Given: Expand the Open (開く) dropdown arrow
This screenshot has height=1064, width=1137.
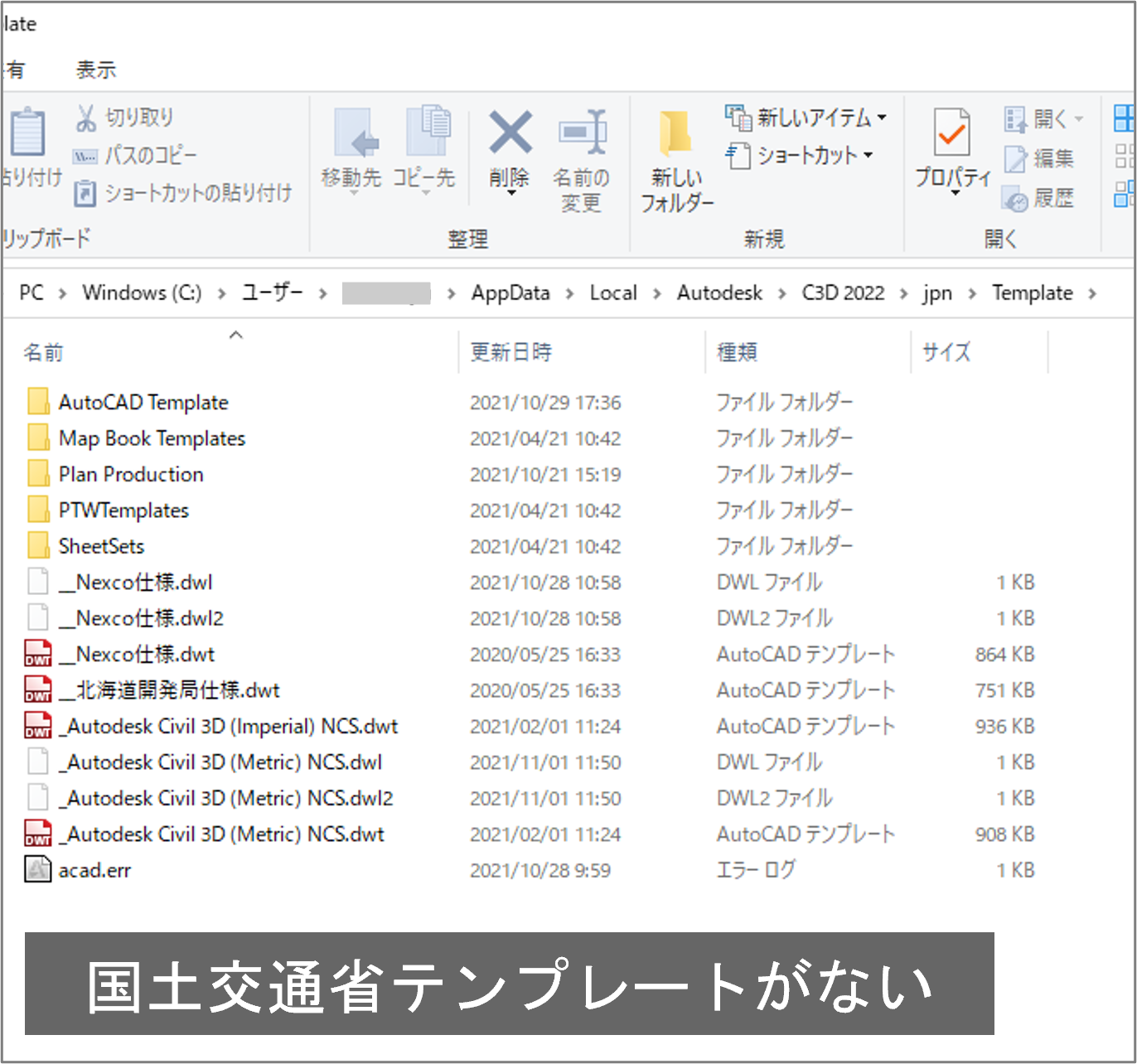Looking at the screenshot, I should (x=1079, y=119).
